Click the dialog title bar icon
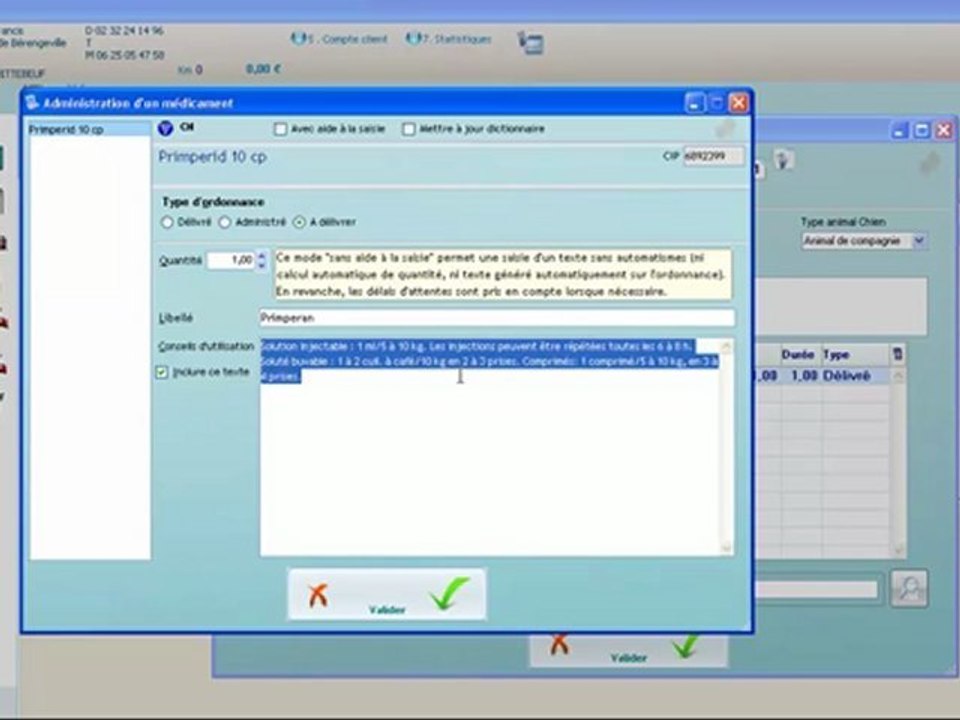Viewport: 960px width, 720px height. pos(32,102)
